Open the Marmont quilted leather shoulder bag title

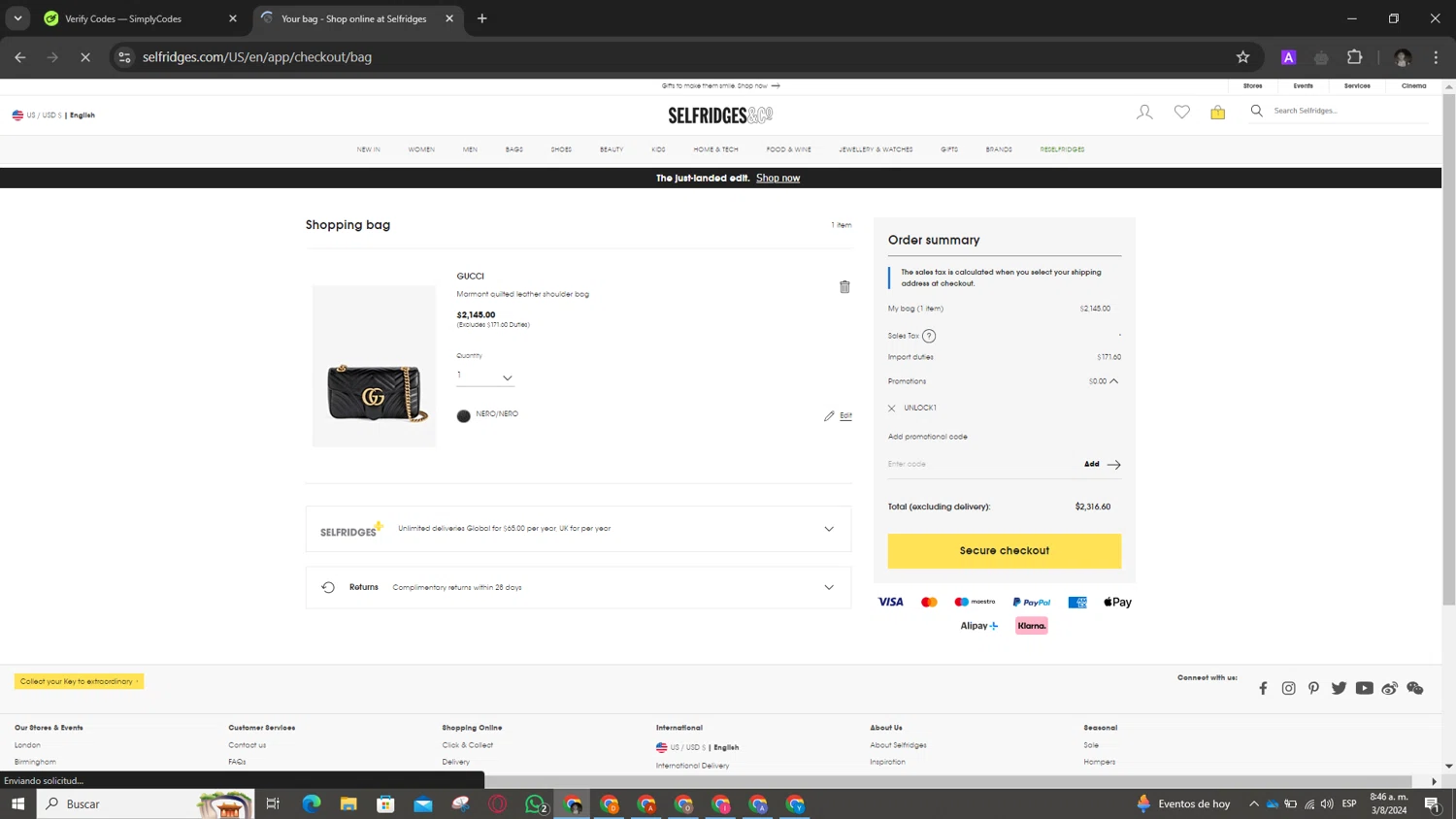[522, 294]
